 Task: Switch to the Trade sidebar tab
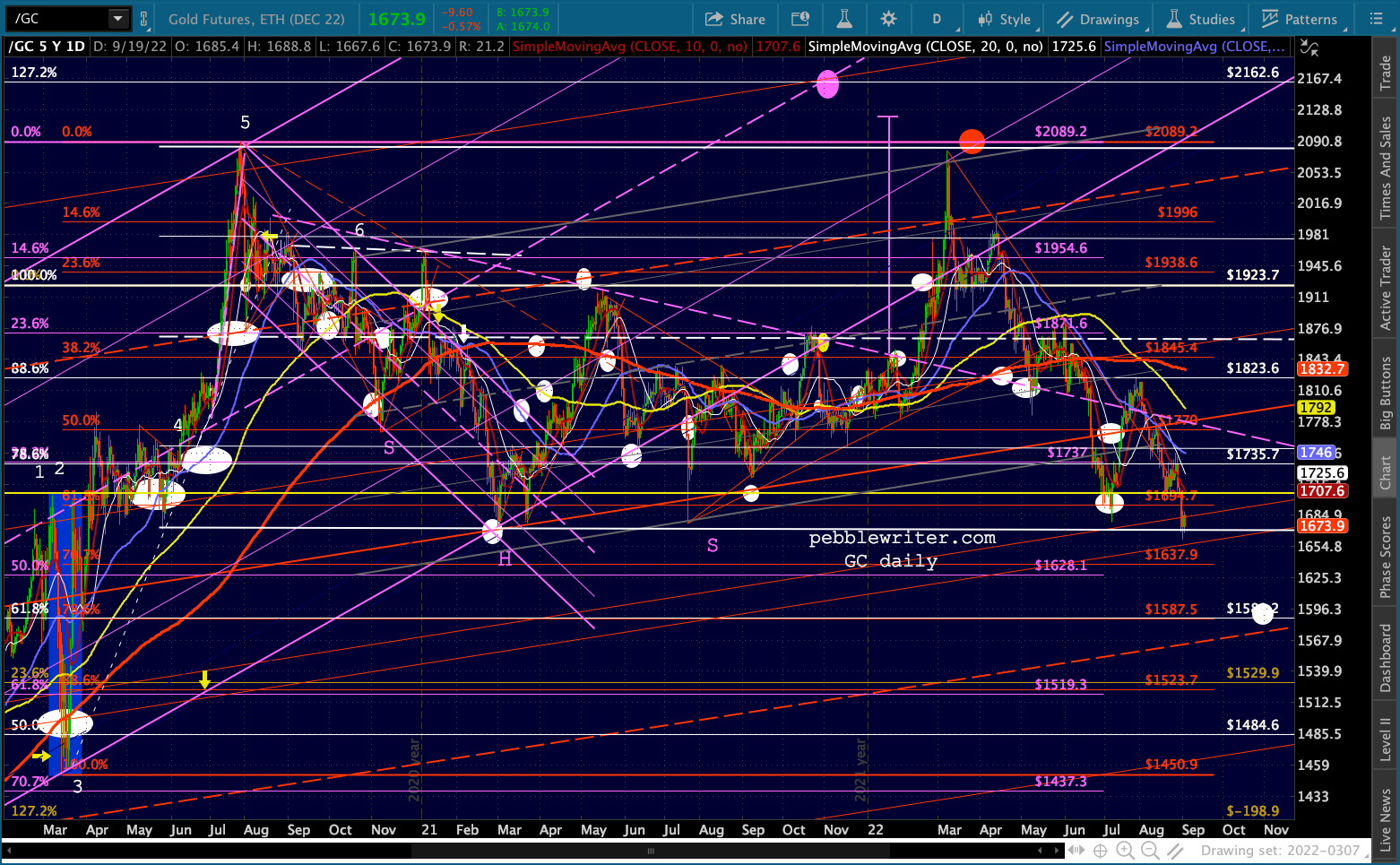pyautogui.click(x=1386, y=74)
